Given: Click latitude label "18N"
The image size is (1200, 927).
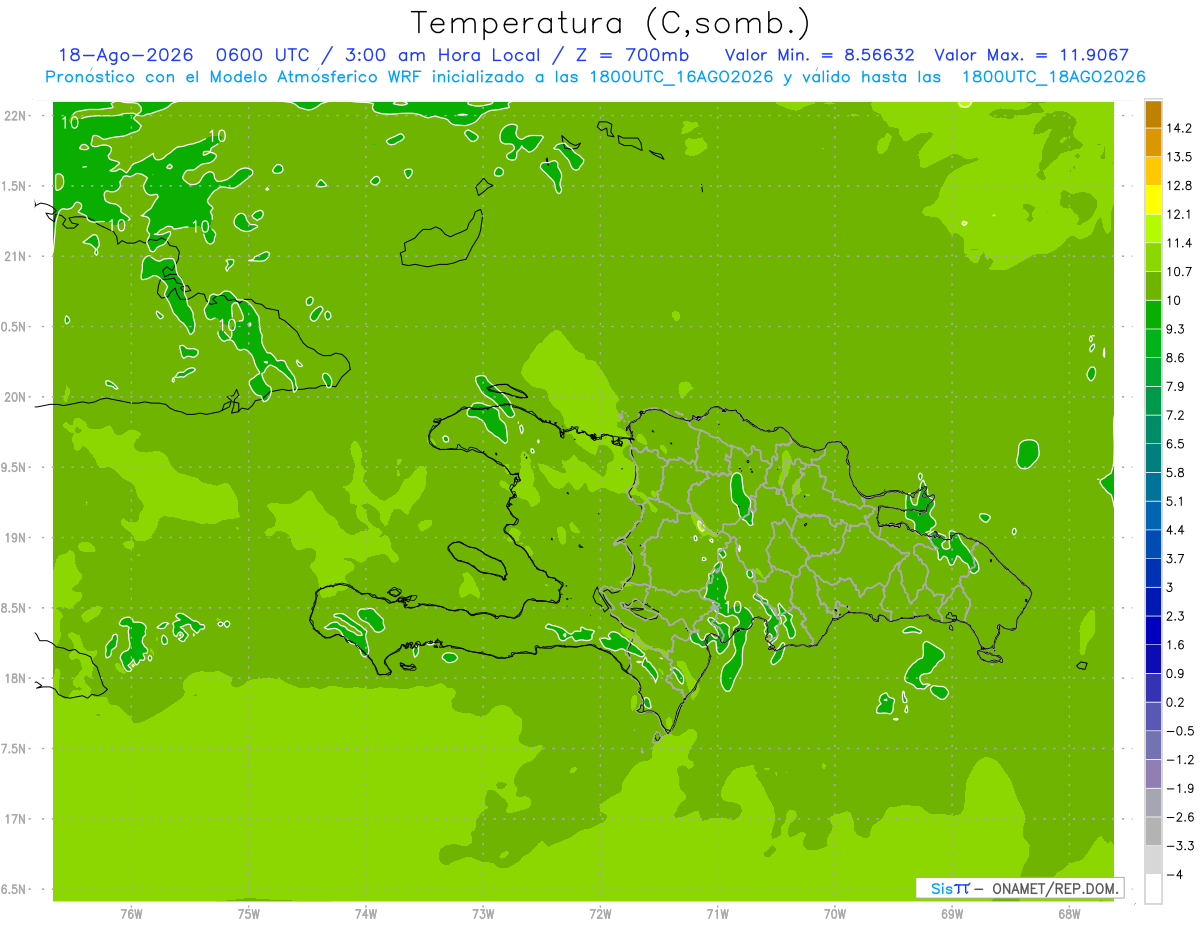Looking at the screenshot, I should pyautogui.click(x=15, y=679).
